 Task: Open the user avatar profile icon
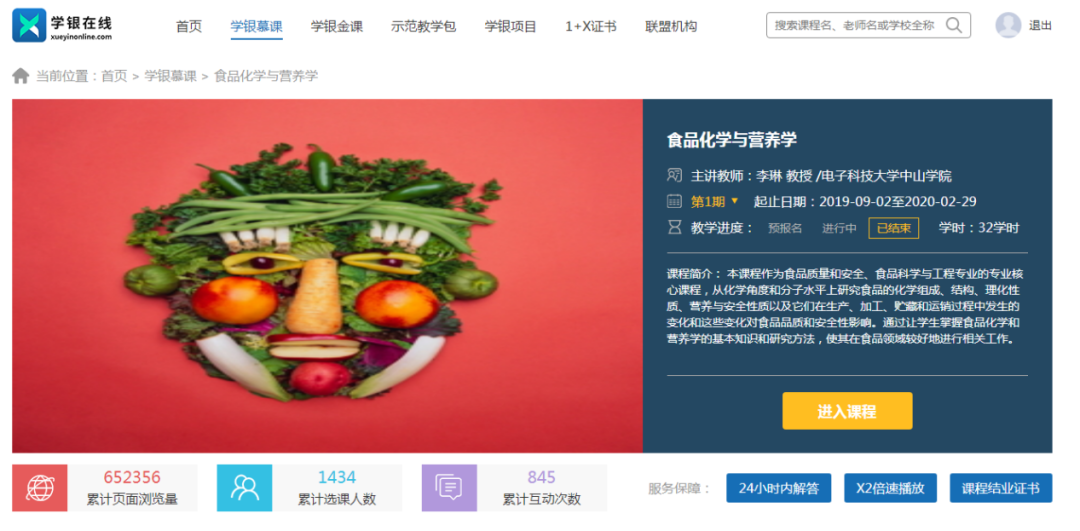coord(1008,25)
